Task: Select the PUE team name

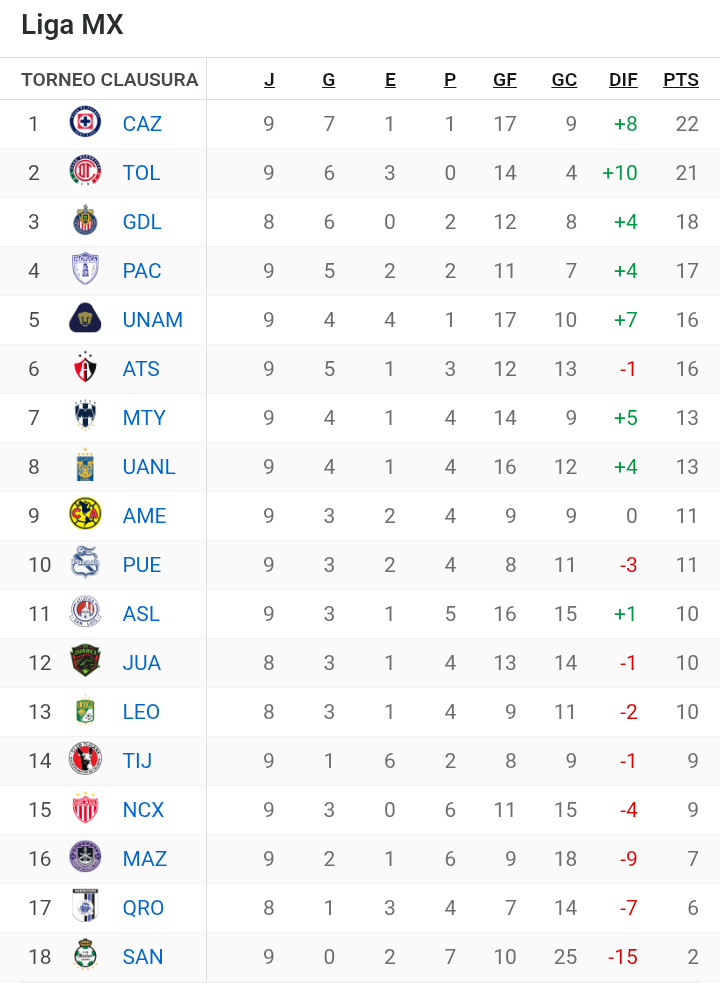Action: pos(142,564)
